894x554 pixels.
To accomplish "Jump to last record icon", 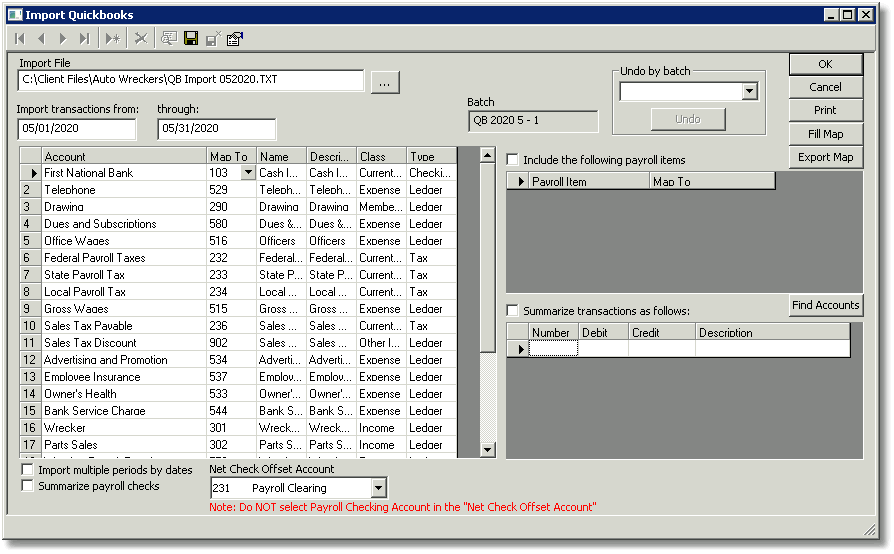I will pos(84,39).
